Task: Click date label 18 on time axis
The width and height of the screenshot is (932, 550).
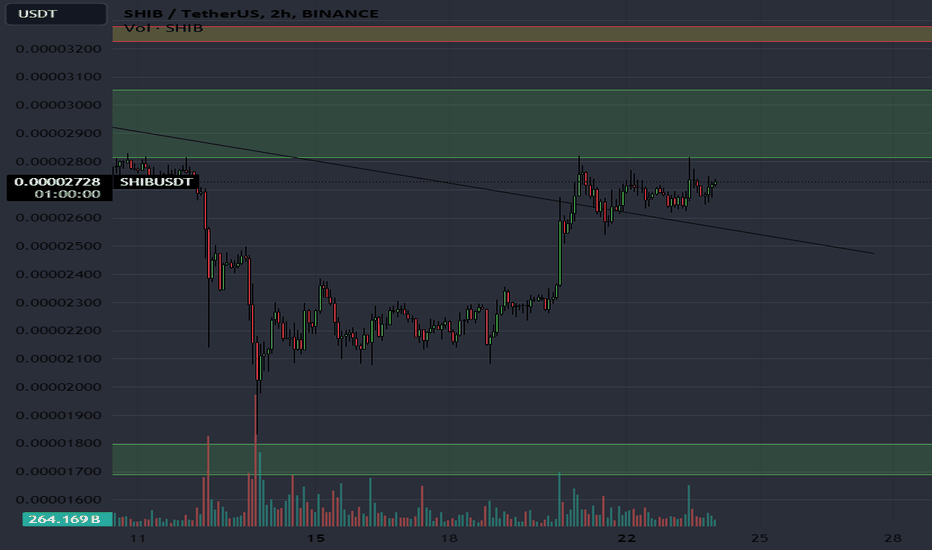Action: [449, 538]
